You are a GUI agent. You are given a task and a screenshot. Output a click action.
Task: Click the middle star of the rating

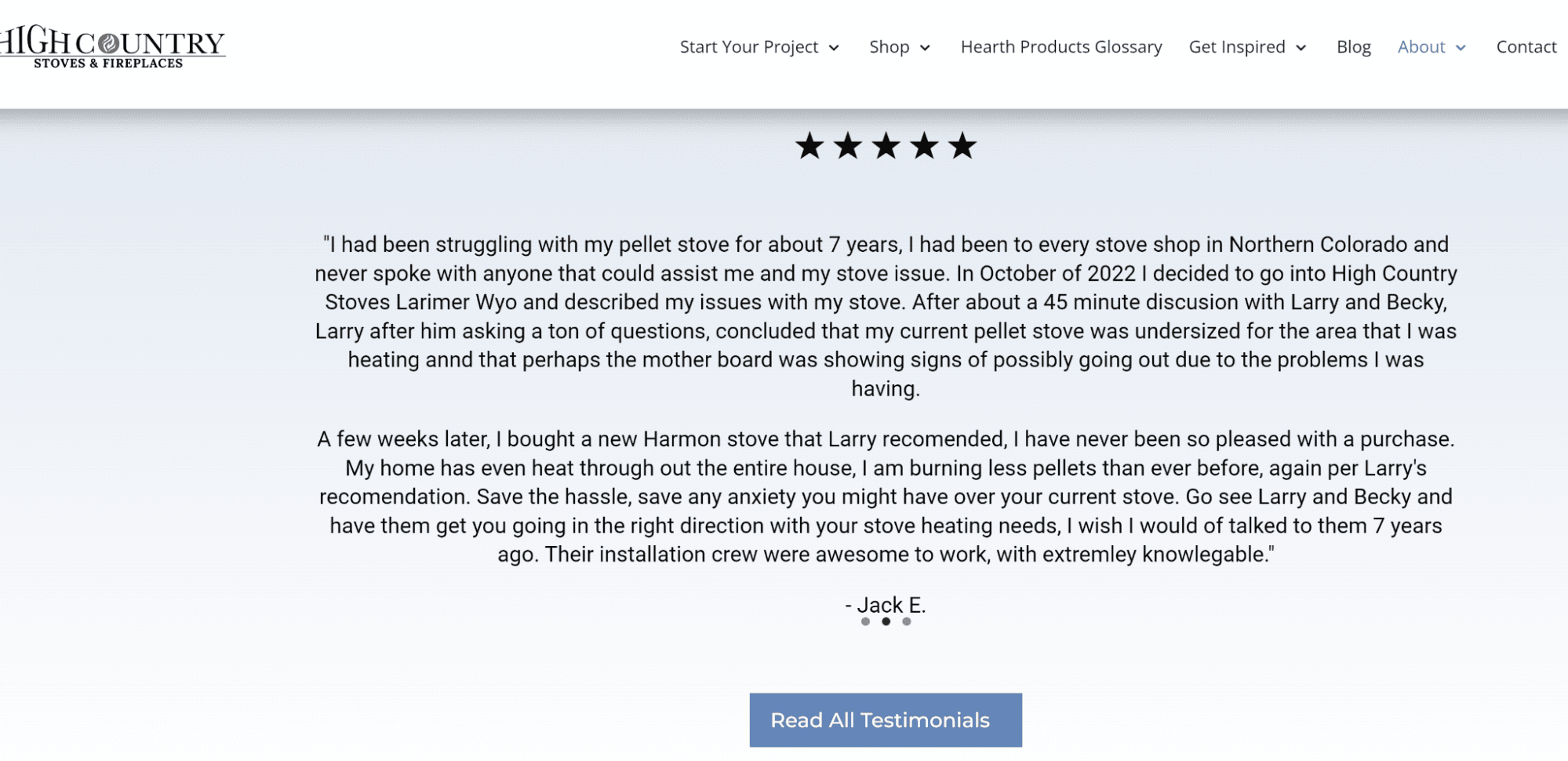coord(886,145)
